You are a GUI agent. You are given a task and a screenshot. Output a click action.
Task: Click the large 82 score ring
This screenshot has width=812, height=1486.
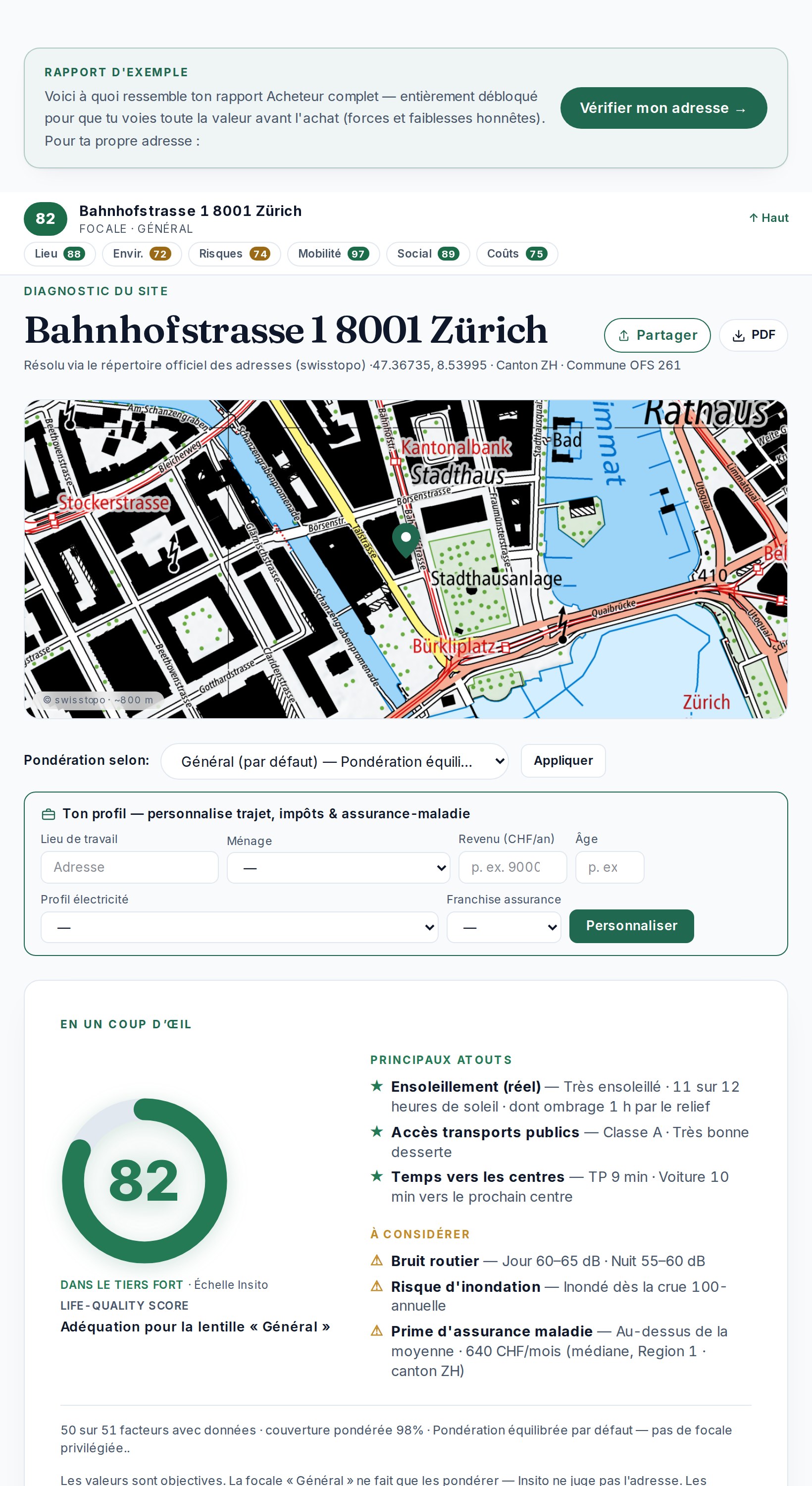144,1181
